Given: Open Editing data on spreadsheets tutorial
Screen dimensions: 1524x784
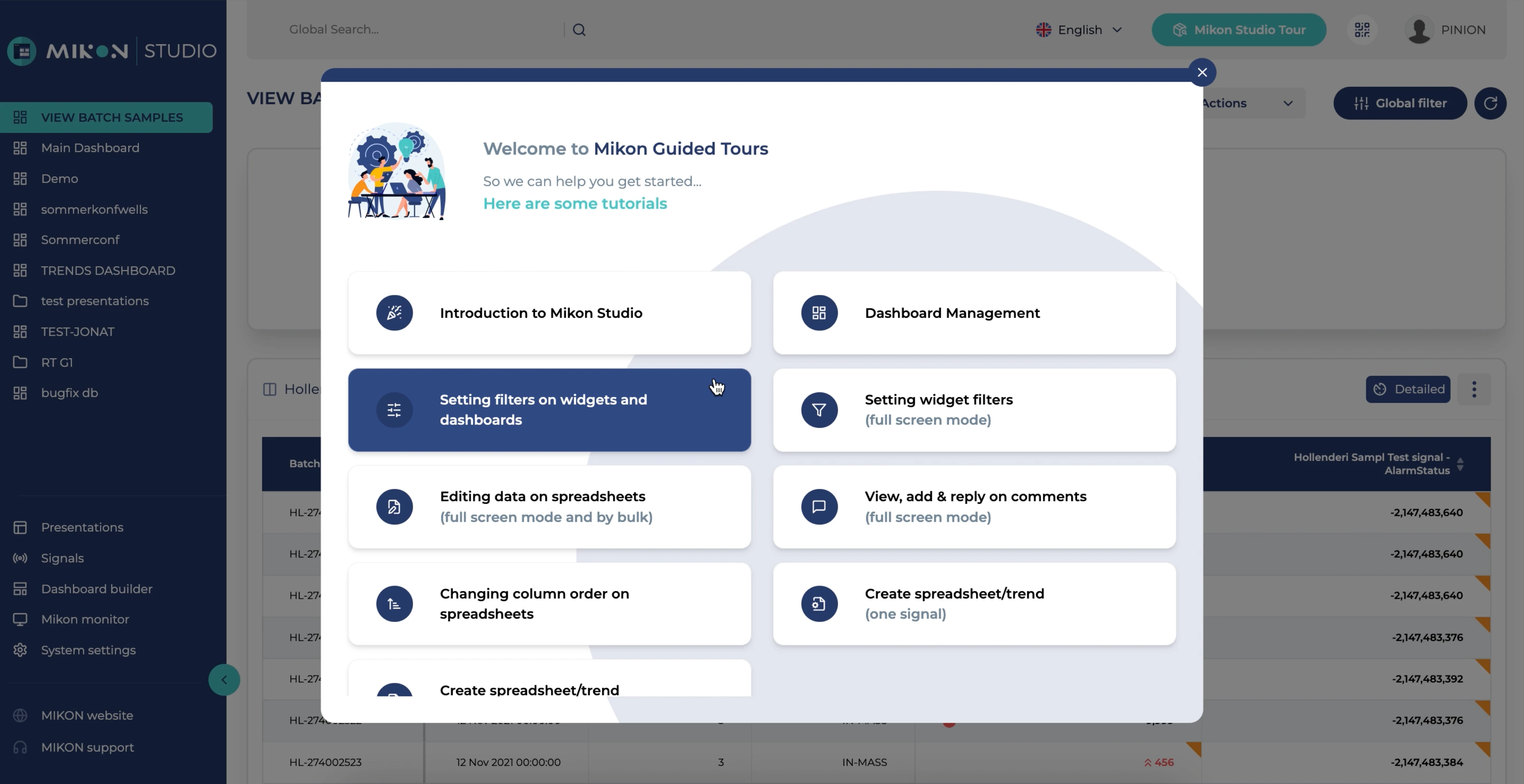Looking at the screenshot, I should tap(549, 507).
